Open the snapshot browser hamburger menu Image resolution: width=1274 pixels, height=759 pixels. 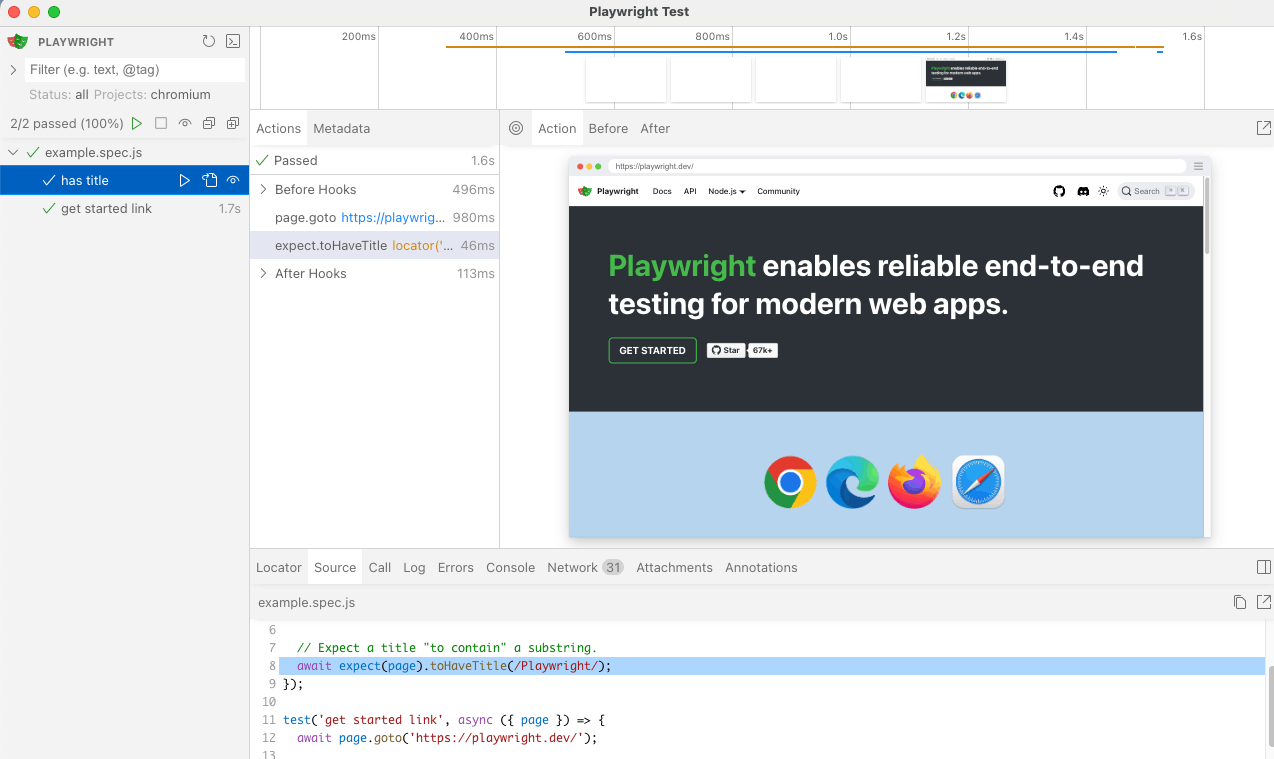click(1198, 167)
